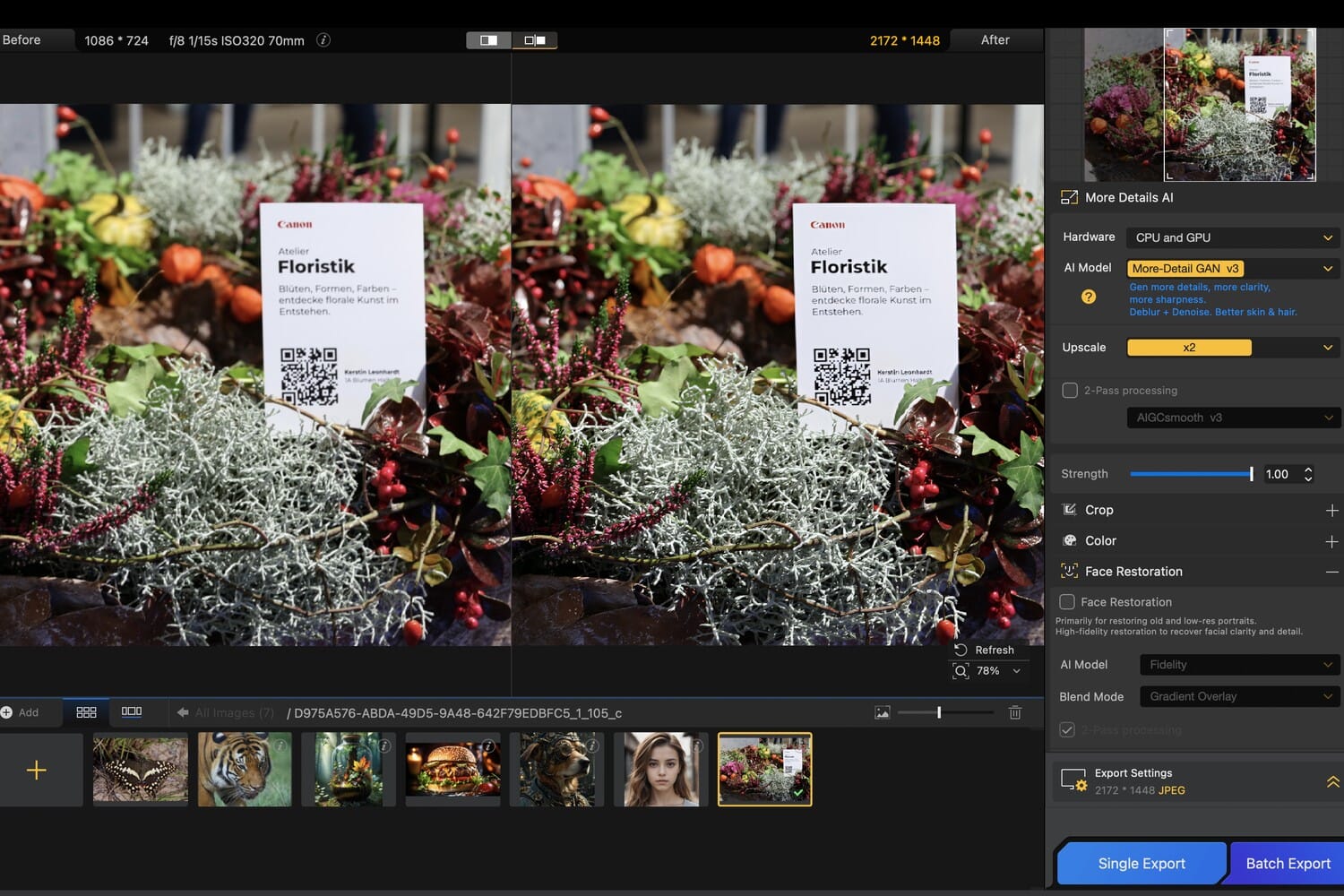This screenshot has height=896, width=1344.
Task: Switch to grid thumbnail layout
Action: [87, 712]
